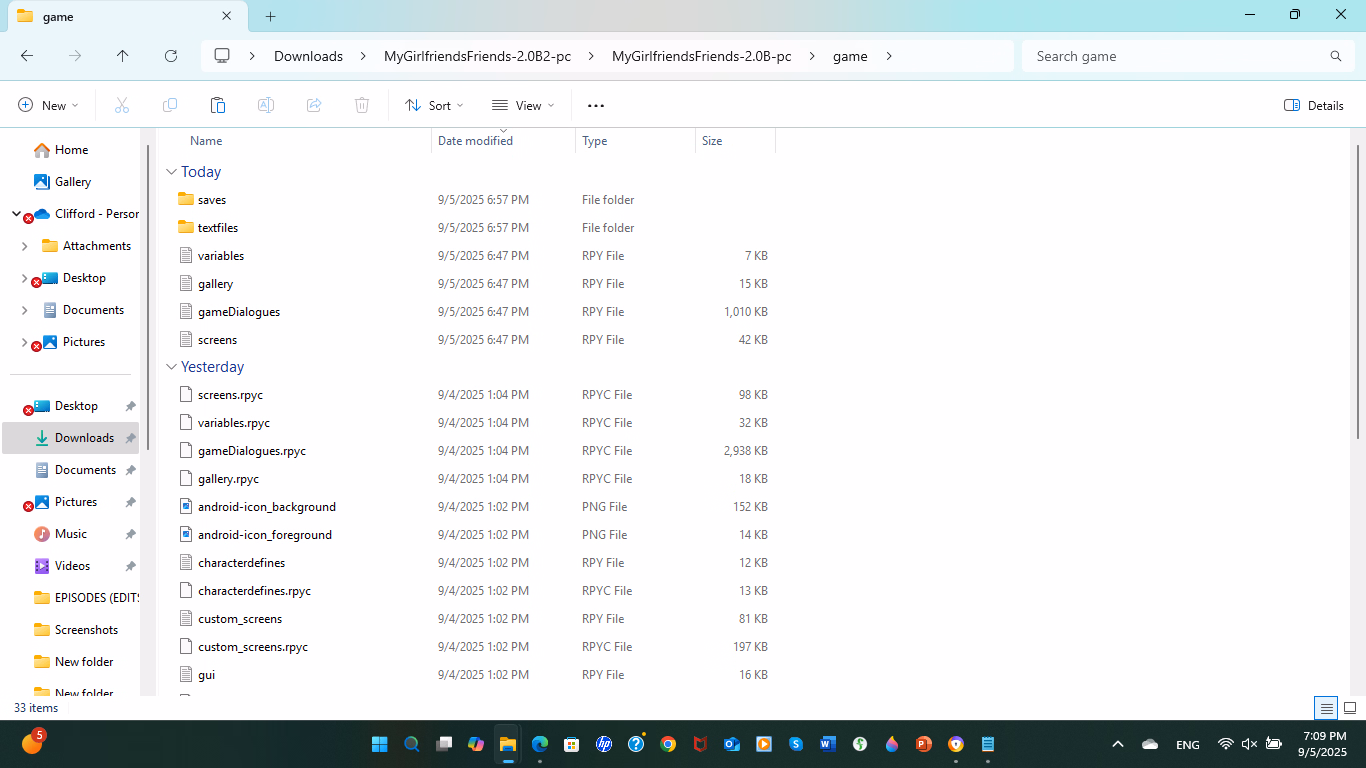Click the Refresh icon in address bar

(171, 56)
